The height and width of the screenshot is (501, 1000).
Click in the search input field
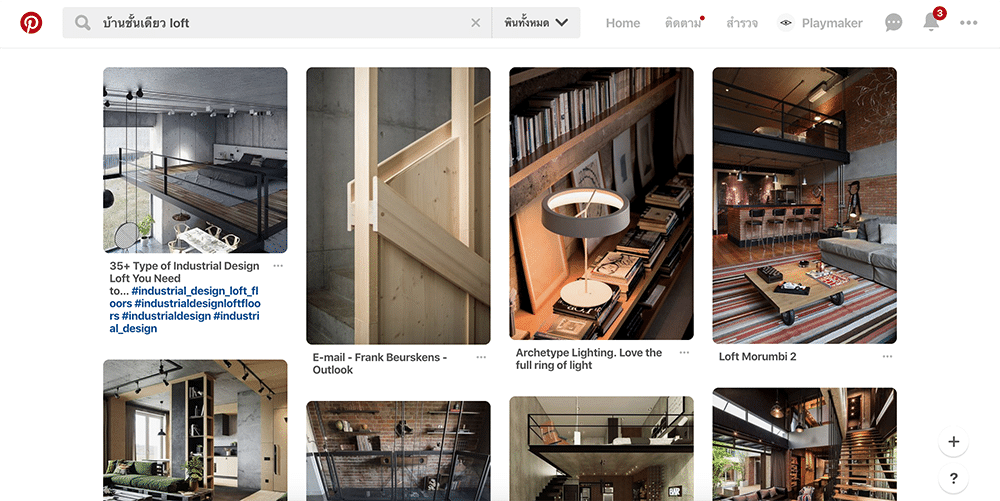tap(280, 23)
